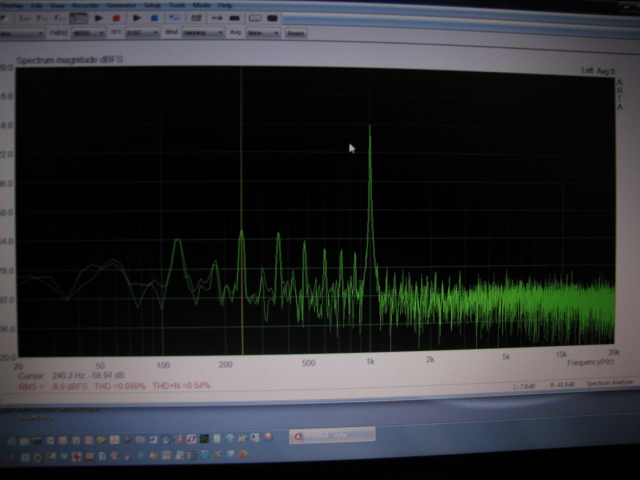This screenshot has width=640, height=480.
Task: Click the small arrow toolbar icon
Action: (x=217, y=18)
